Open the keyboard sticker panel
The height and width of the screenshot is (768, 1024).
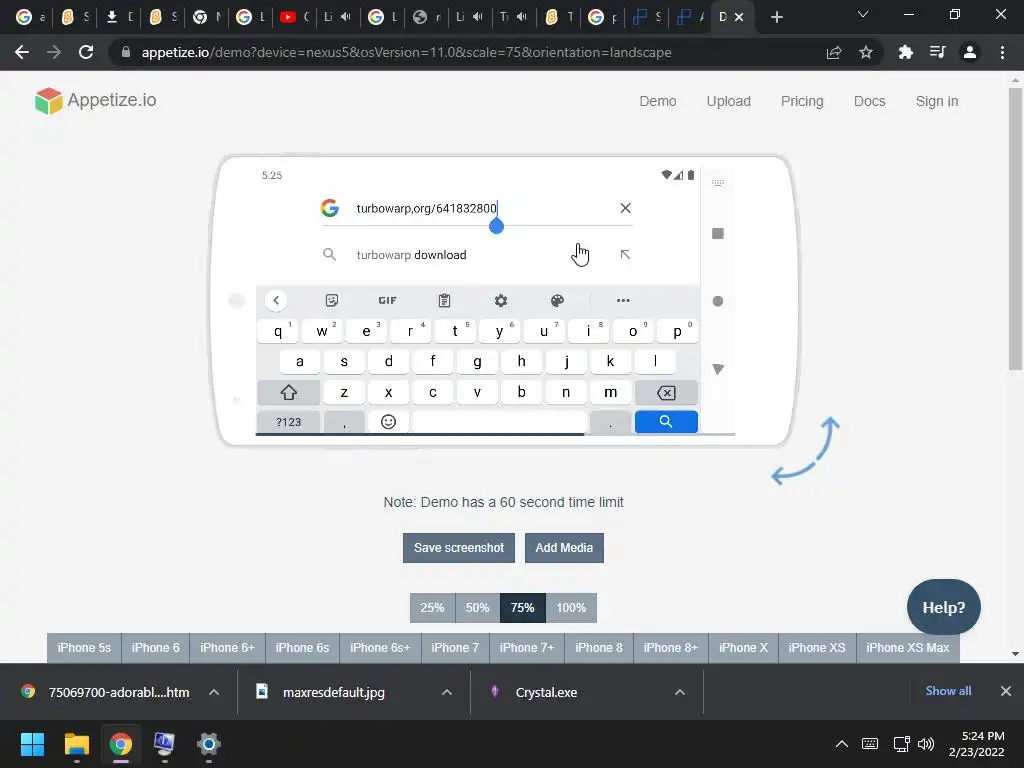[332, 300]
